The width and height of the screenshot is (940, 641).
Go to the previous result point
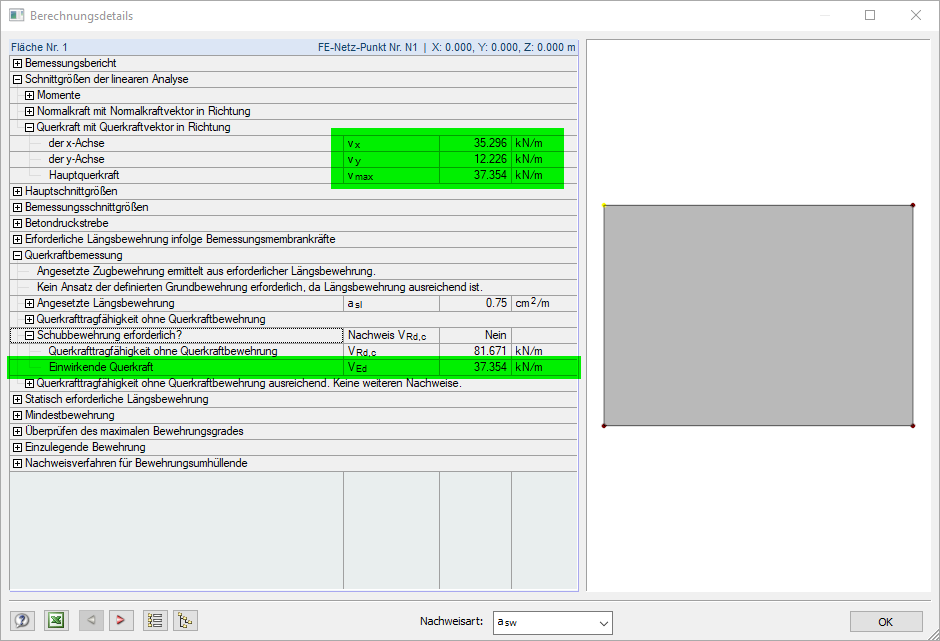point(91,620)
